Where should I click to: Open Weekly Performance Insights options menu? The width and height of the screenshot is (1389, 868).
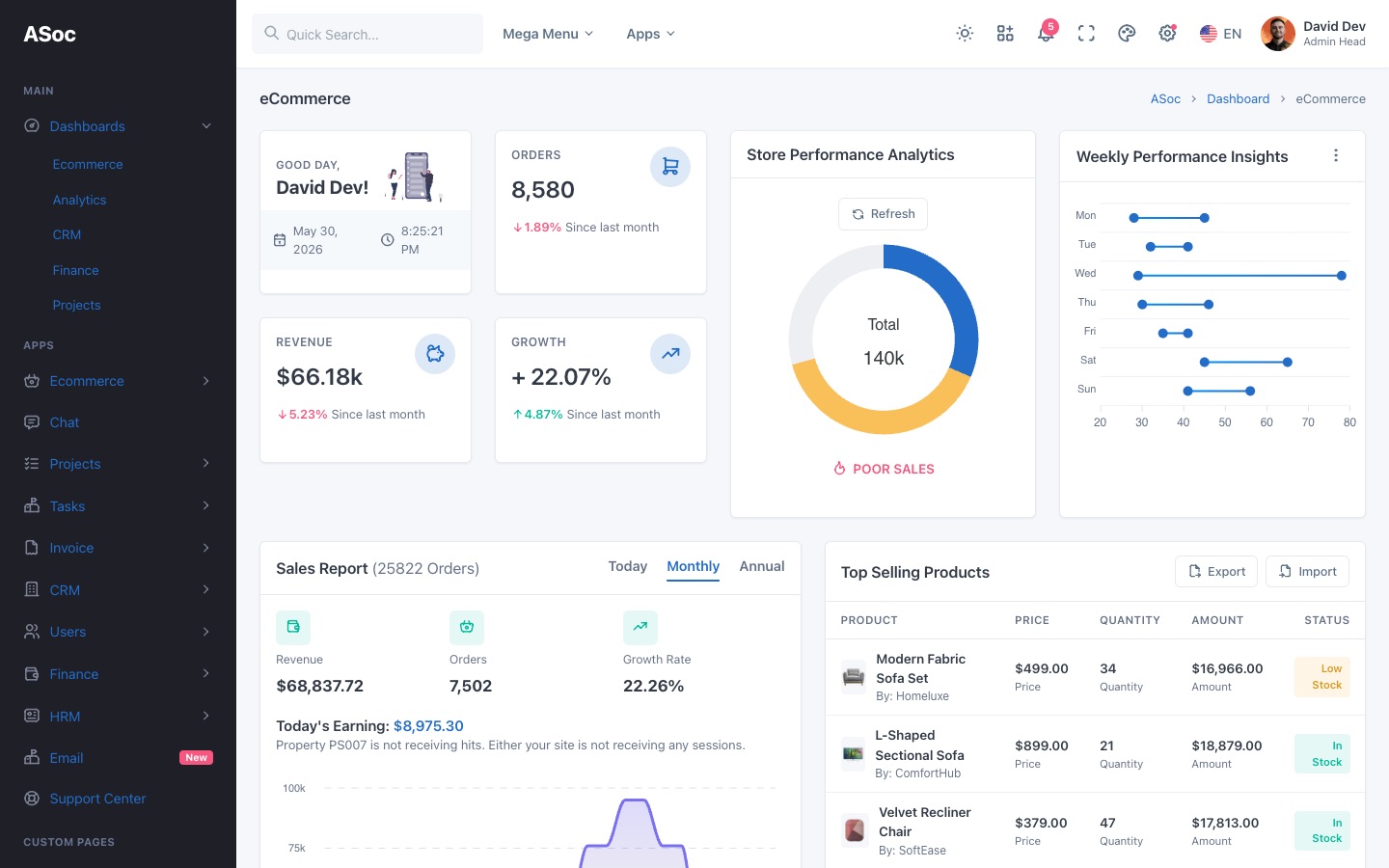click(1336, 156)
